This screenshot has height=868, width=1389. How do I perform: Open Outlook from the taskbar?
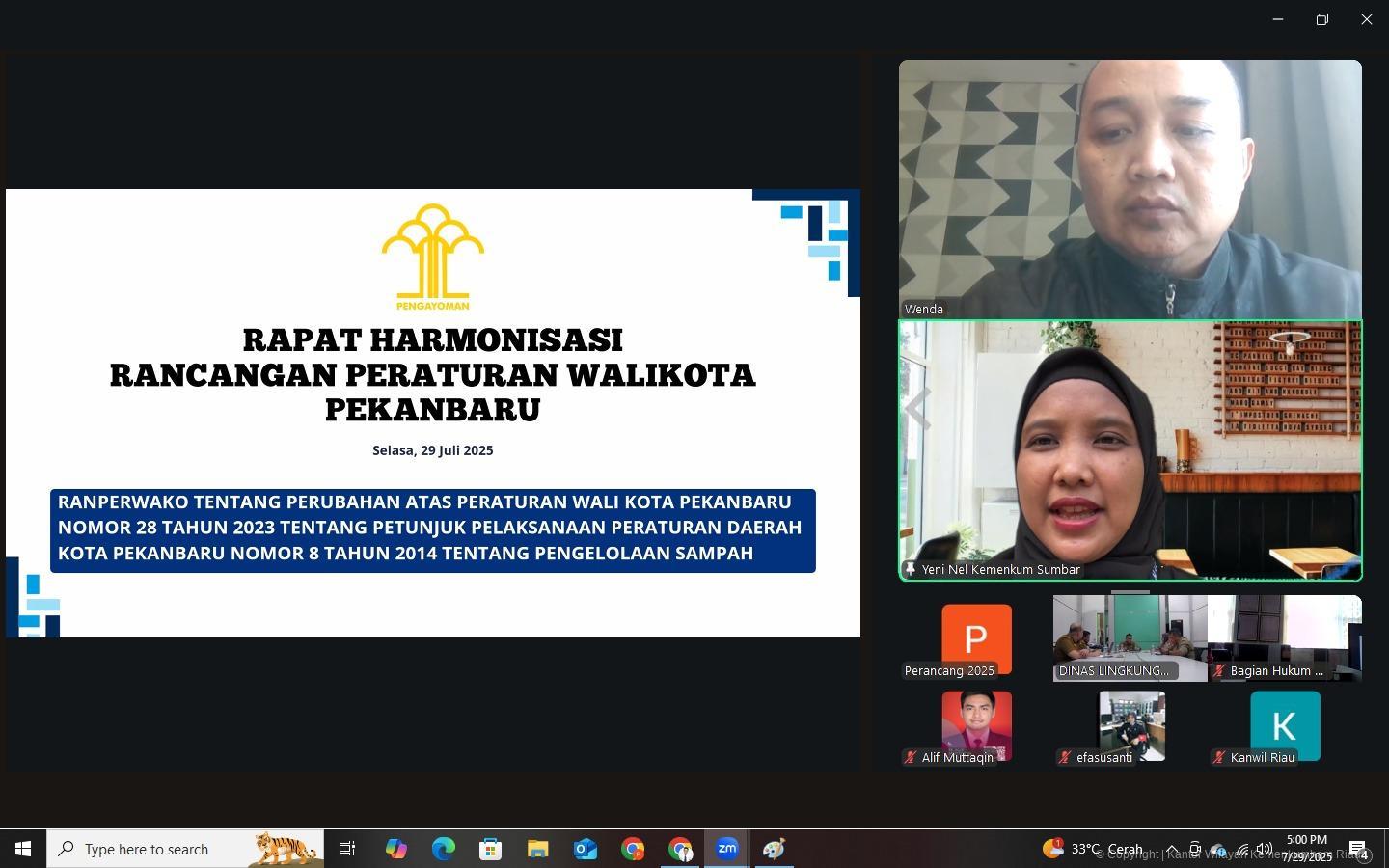click(586, 849)
